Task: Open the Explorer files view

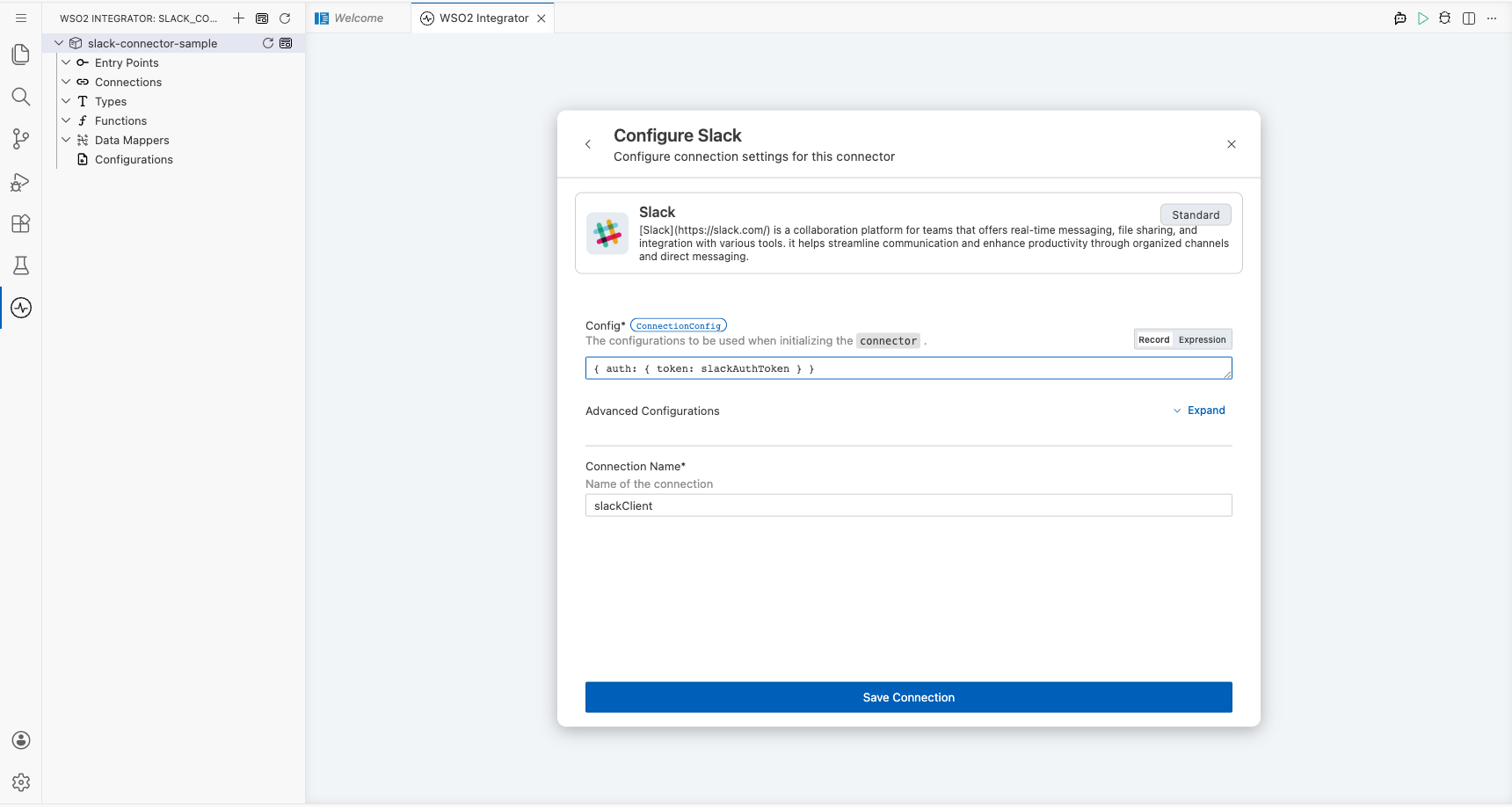Action: pyautogui.click(x=21, y=55)
